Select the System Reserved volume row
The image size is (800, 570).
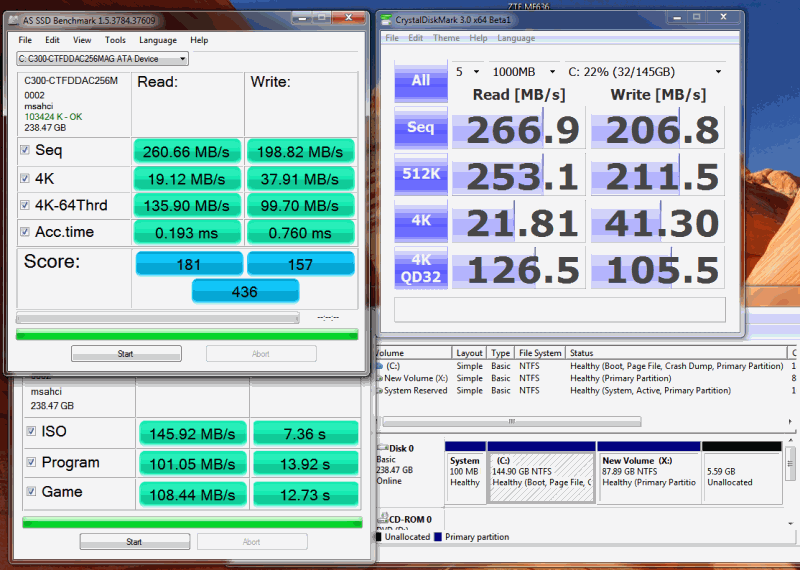coord(586,390)
